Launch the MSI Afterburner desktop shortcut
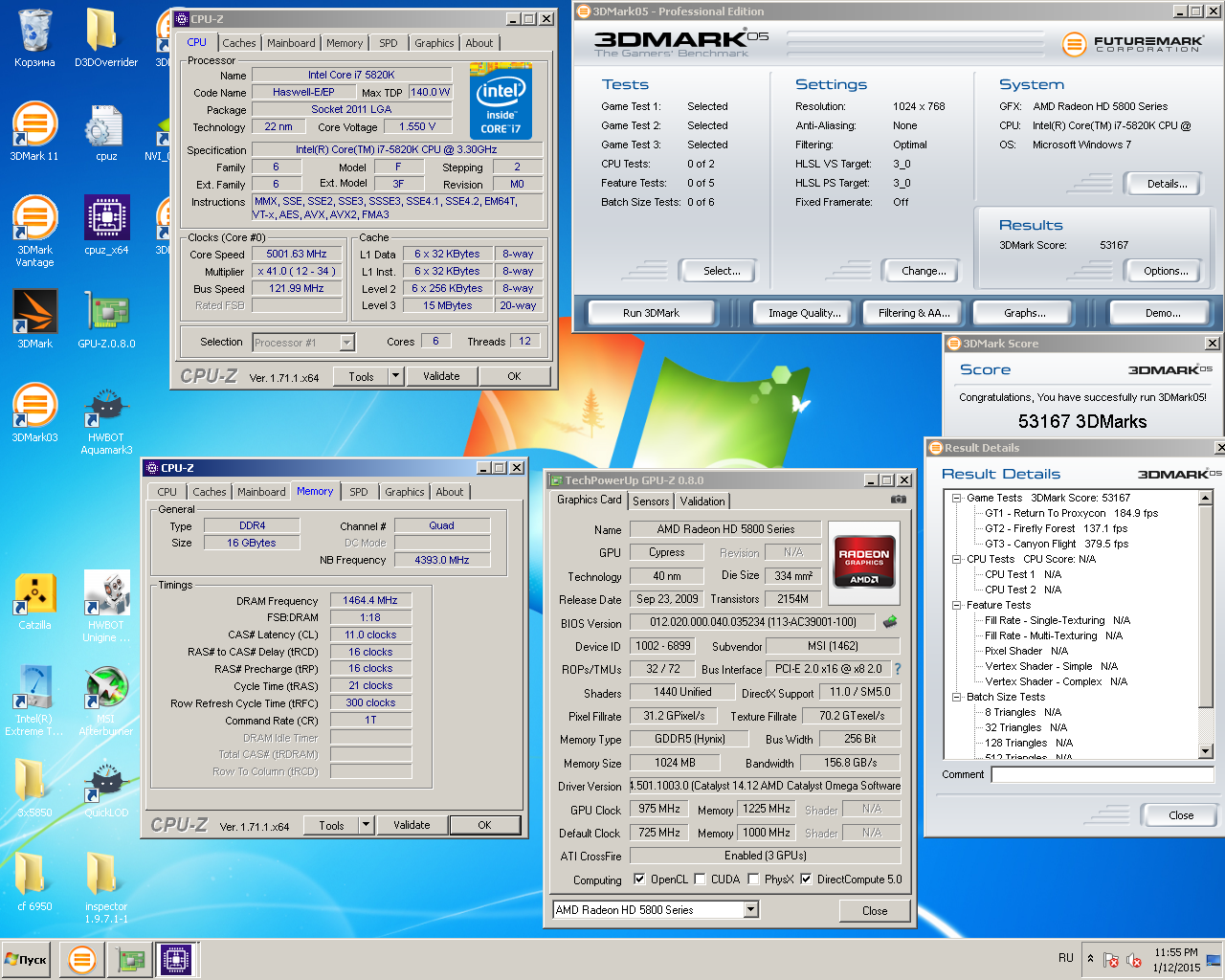This screenshot has width=1225, height=980. tap(105, 700)
